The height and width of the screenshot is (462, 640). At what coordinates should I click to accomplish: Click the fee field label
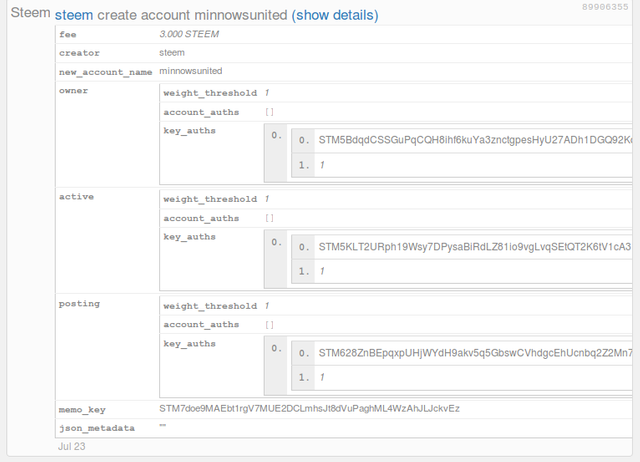68,35
